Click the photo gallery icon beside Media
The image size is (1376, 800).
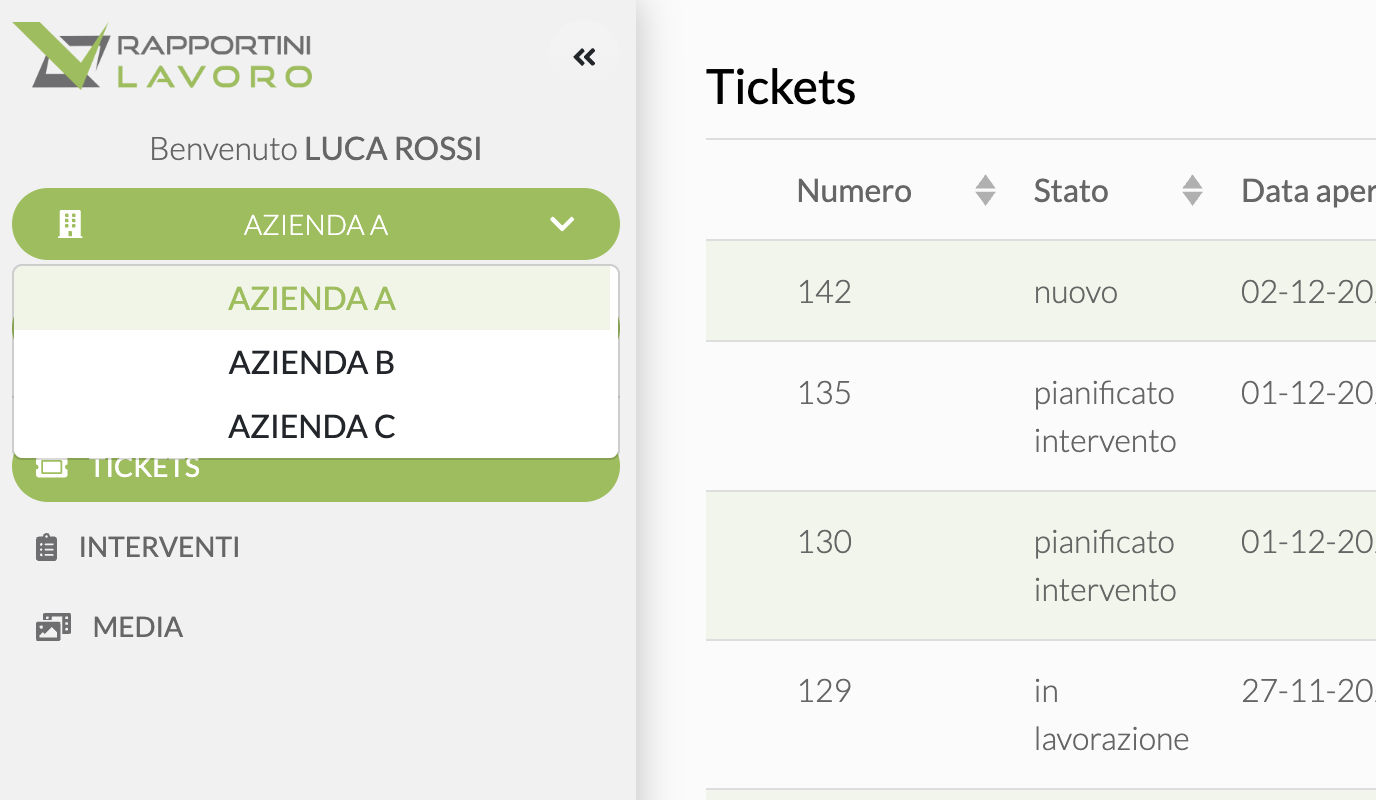point(53,628)
